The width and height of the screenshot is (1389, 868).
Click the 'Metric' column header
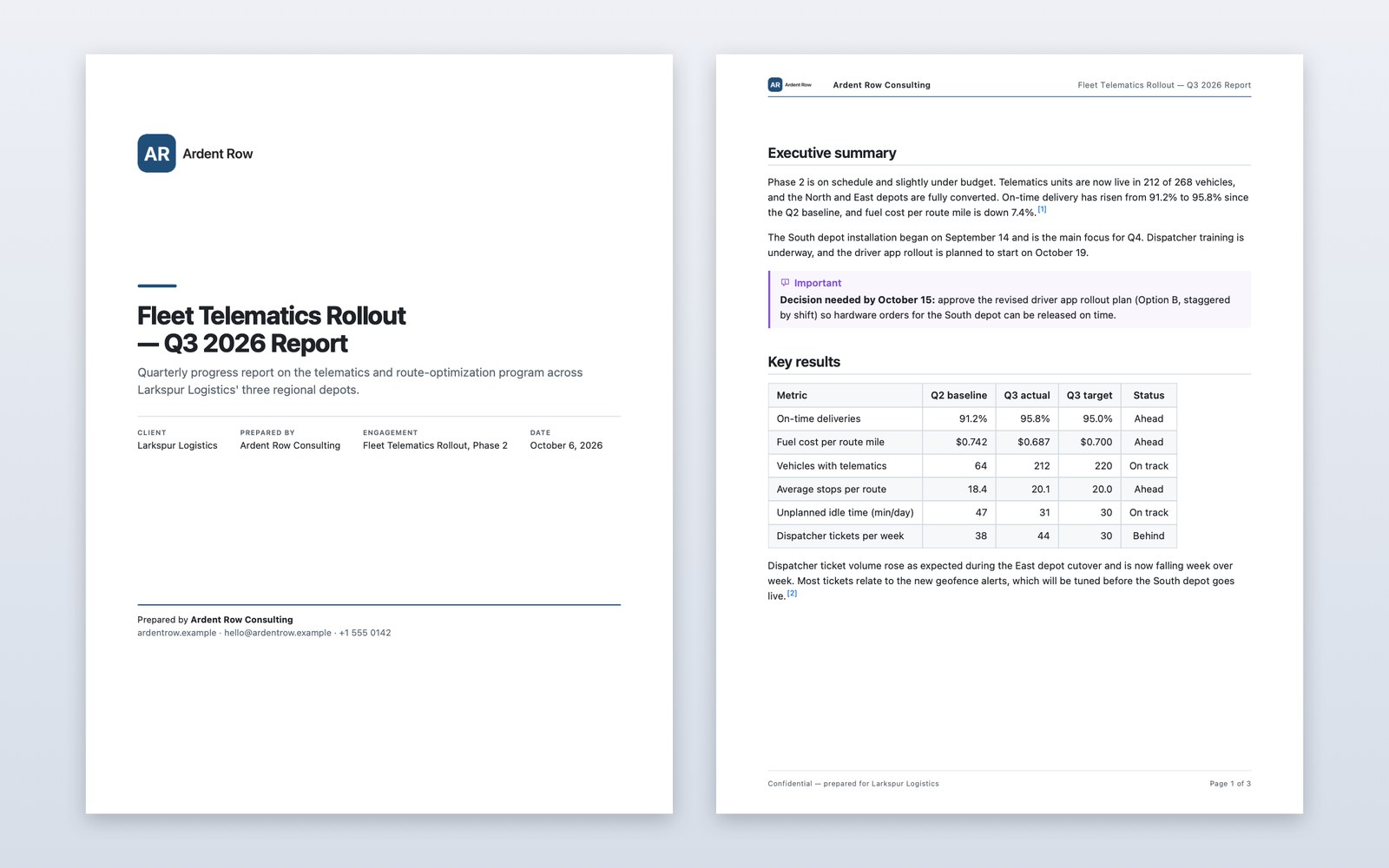coord(845,395)
